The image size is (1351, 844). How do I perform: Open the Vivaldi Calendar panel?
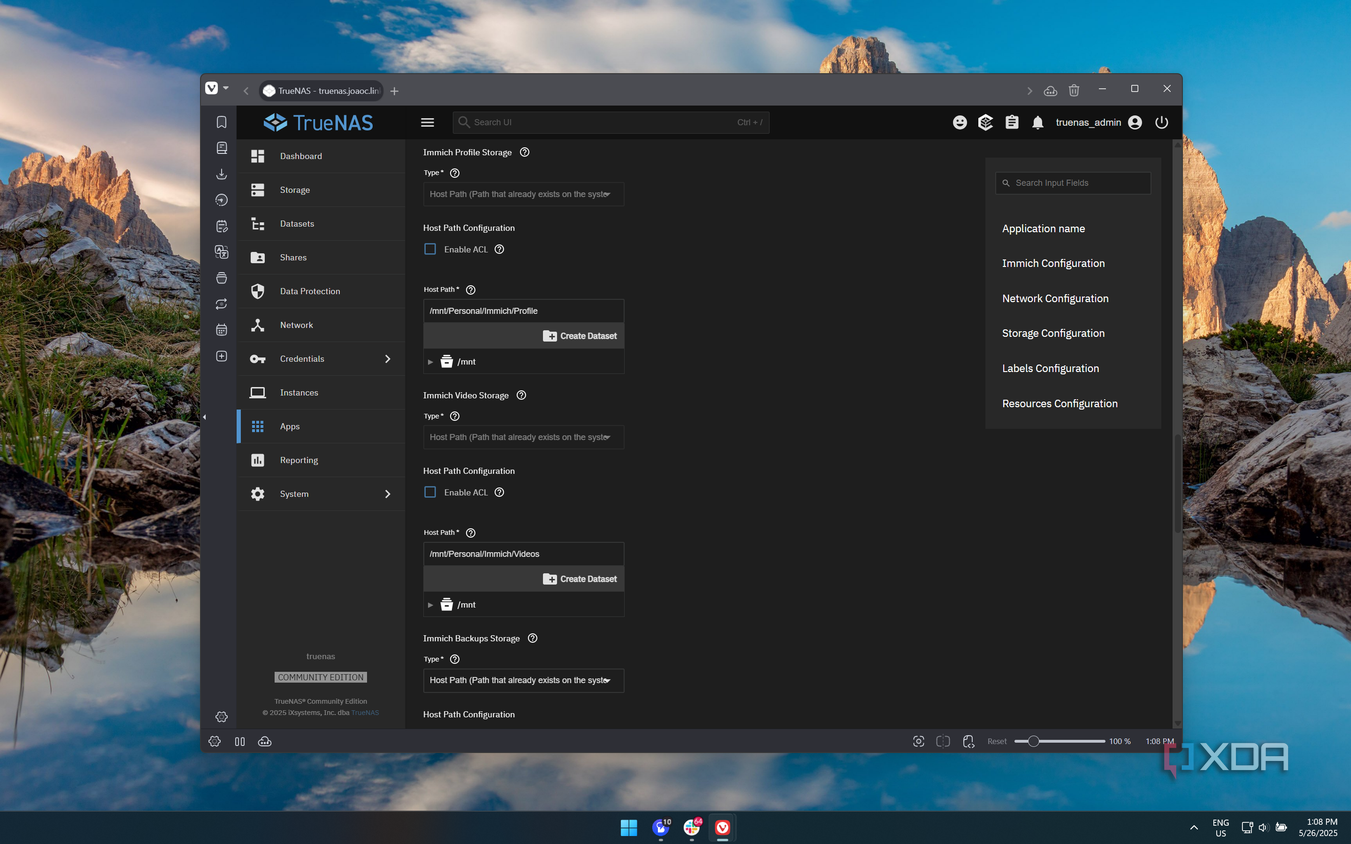(221, 330)
